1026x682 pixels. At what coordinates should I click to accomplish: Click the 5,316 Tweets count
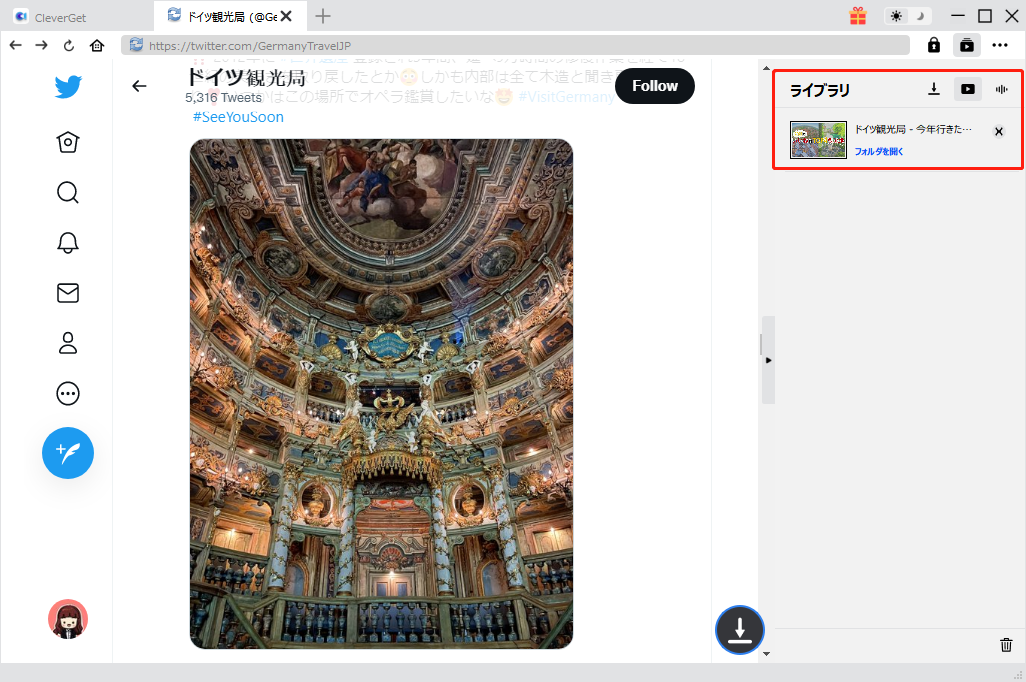click(223, 98)
